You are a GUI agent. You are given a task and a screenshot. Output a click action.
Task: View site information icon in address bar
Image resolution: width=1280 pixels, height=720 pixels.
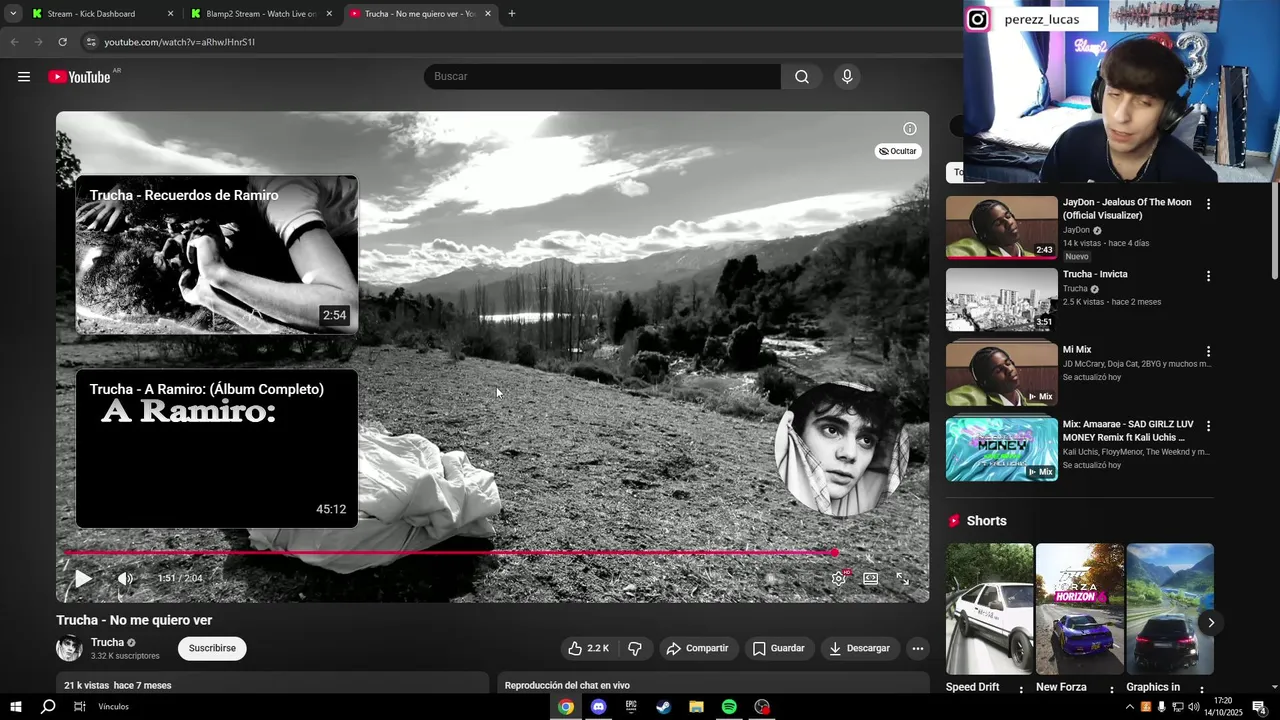(91, 42)
